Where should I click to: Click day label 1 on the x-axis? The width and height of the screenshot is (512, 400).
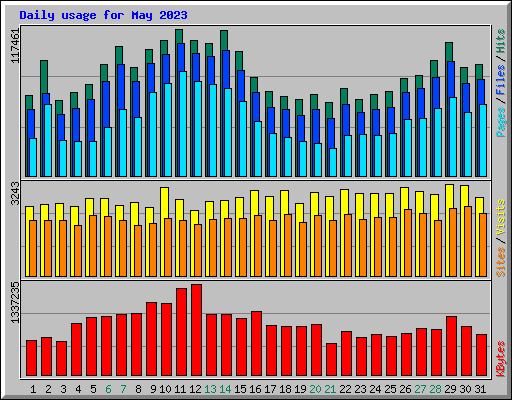coord(33,389)
